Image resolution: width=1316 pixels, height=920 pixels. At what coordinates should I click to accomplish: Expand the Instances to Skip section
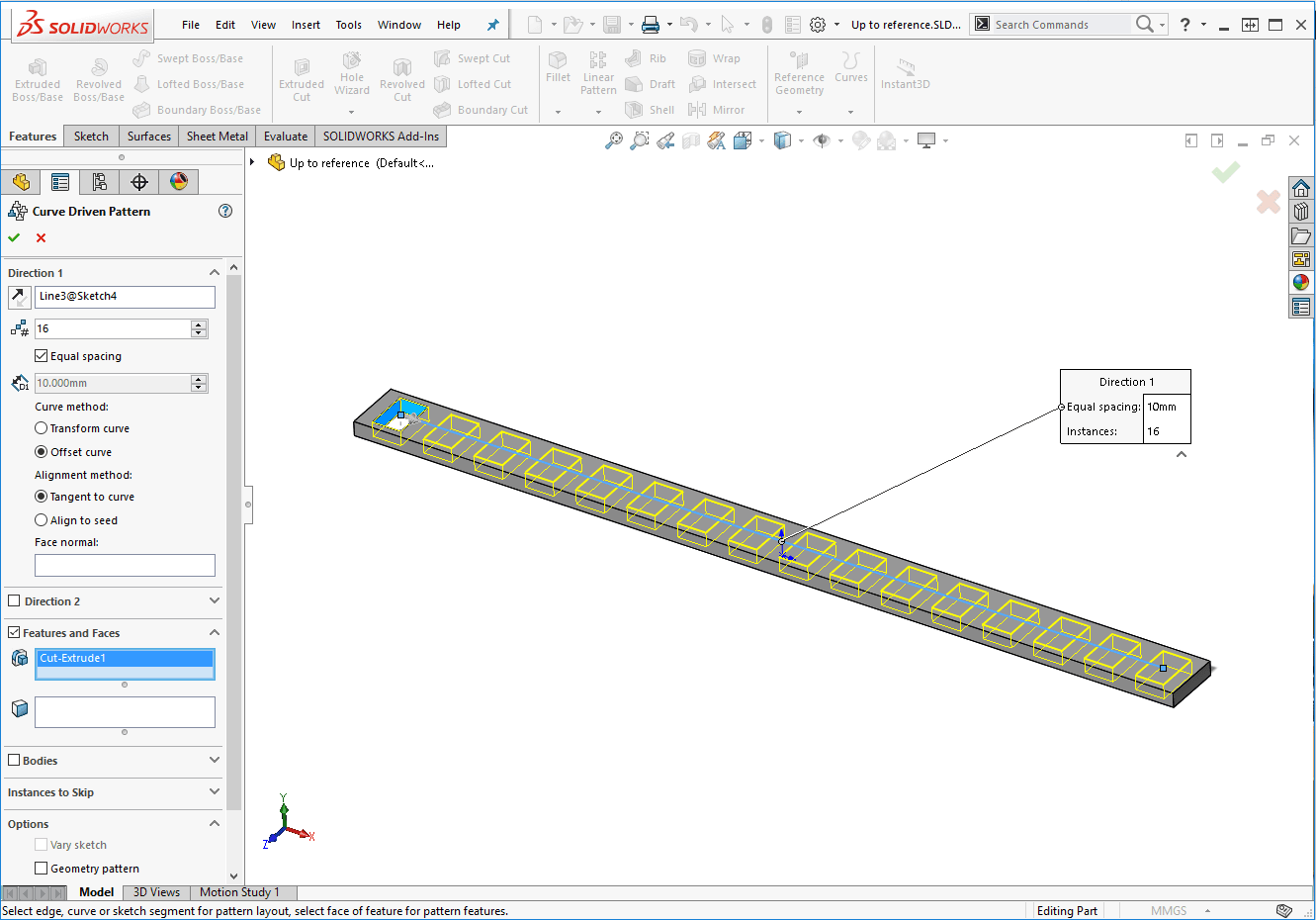(215, 792)
